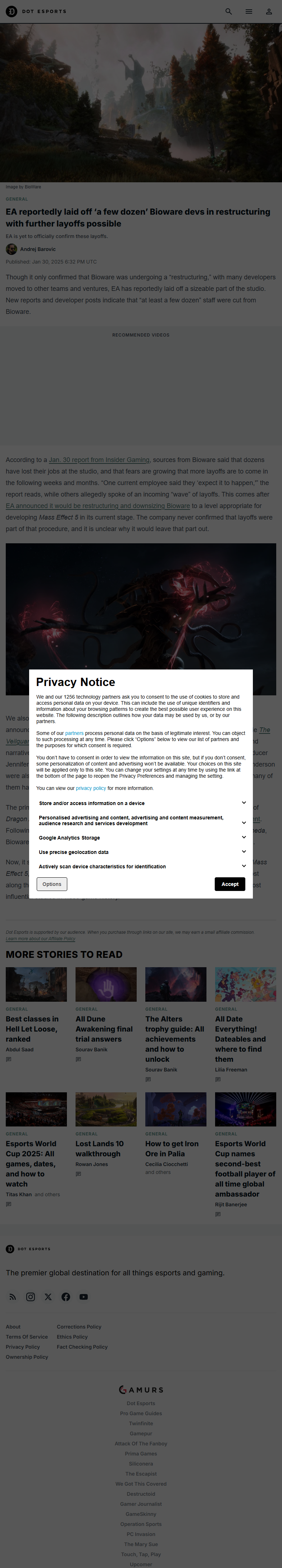Screen dimensions: 282x1568
Task: Open Terms Of Service footer link
Action: coord(27,1337)
